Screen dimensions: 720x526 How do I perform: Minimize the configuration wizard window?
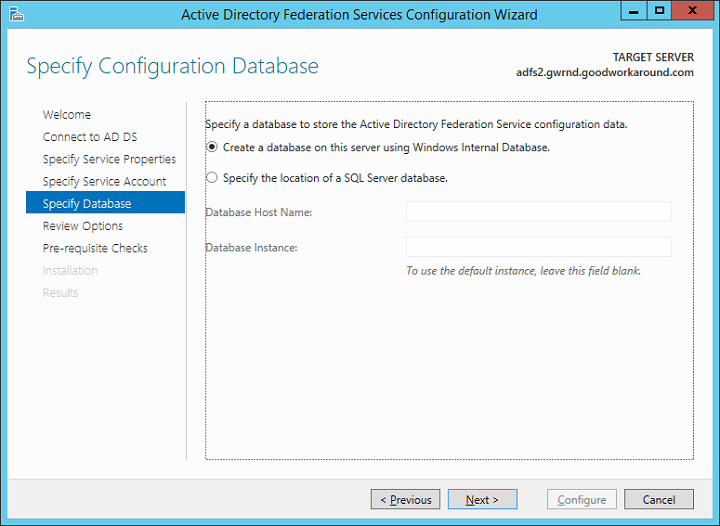click(633, 12)
